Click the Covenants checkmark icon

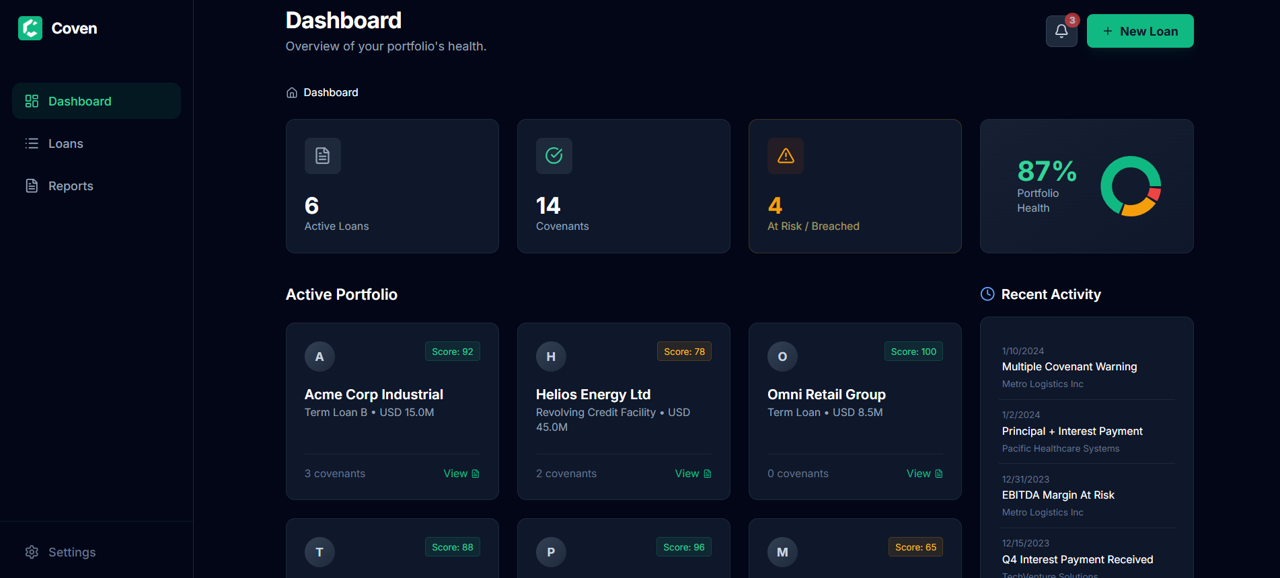[554, 156]
